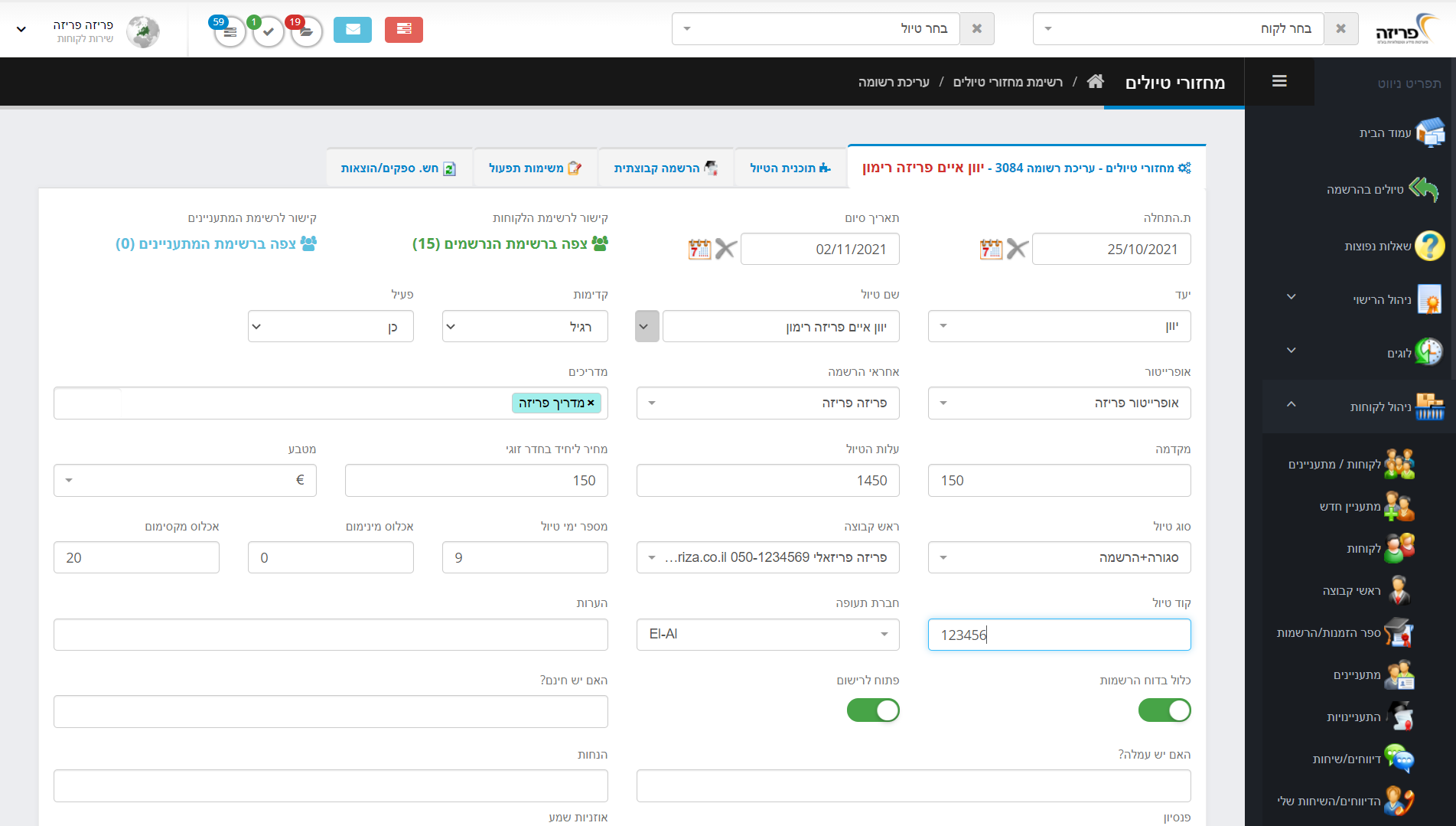Clear the end date with X icon
This screenshot has height=826, width=1456.
(x=725, y=249)
